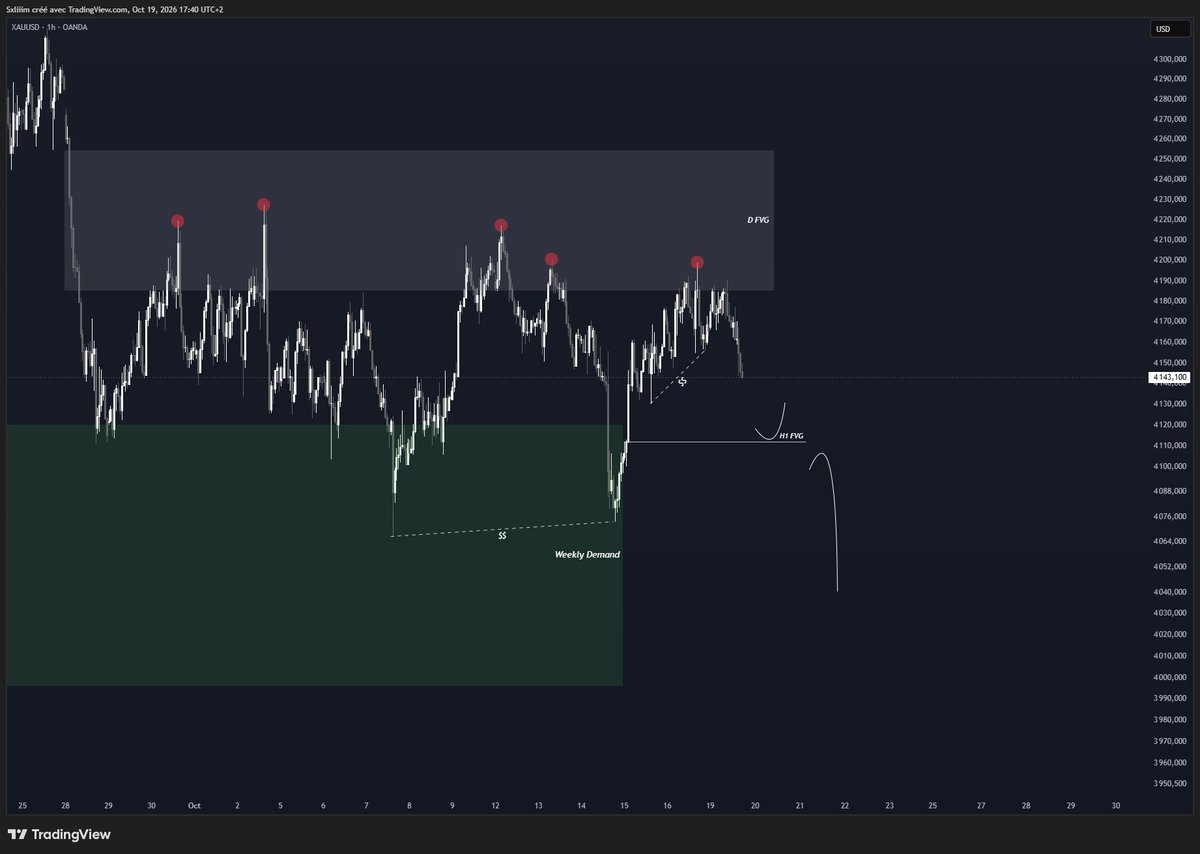Image resolution: width=1200 pixels, height=854 pixels.
Task: Click the 3950,500 price scale label
Action: coord(1170,783)
